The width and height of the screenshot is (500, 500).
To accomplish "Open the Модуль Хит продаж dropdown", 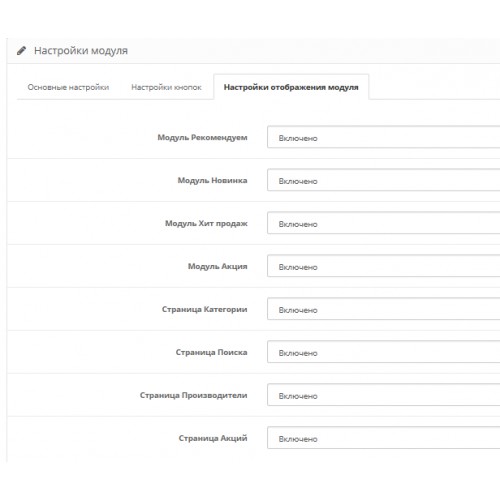I will pyautogui.click(x=384, y=223).
